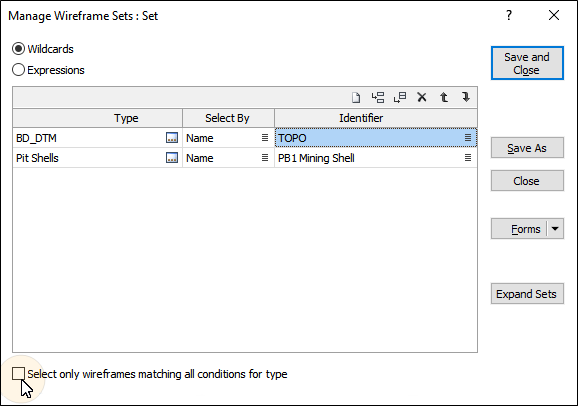The image size is (578, 406).
Task: Open Select By list for Pit Shells row
Action: click(x=265, y=158)
